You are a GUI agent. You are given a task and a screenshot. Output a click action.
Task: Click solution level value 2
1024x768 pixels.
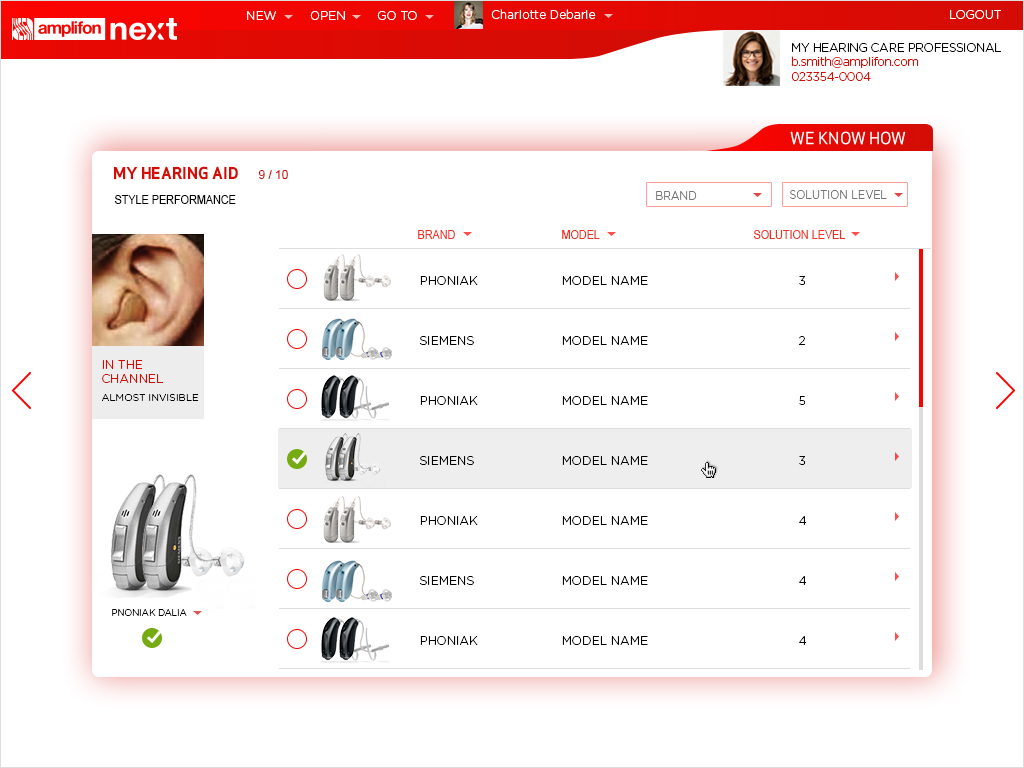[802, 340]
